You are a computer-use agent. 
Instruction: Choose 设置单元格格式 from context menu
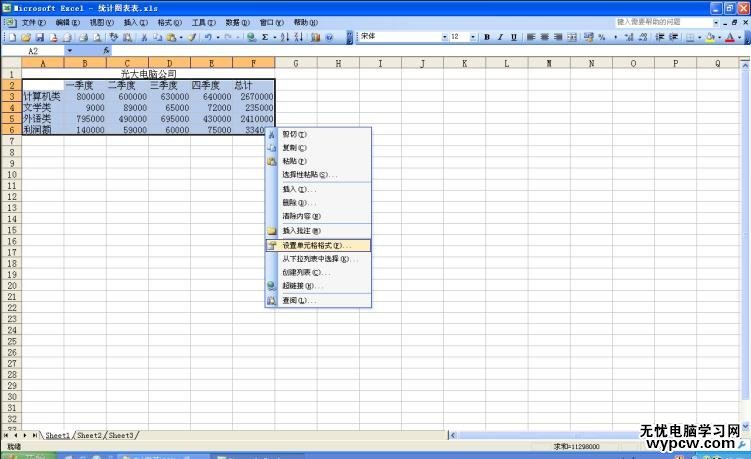(x=318, y=245)
